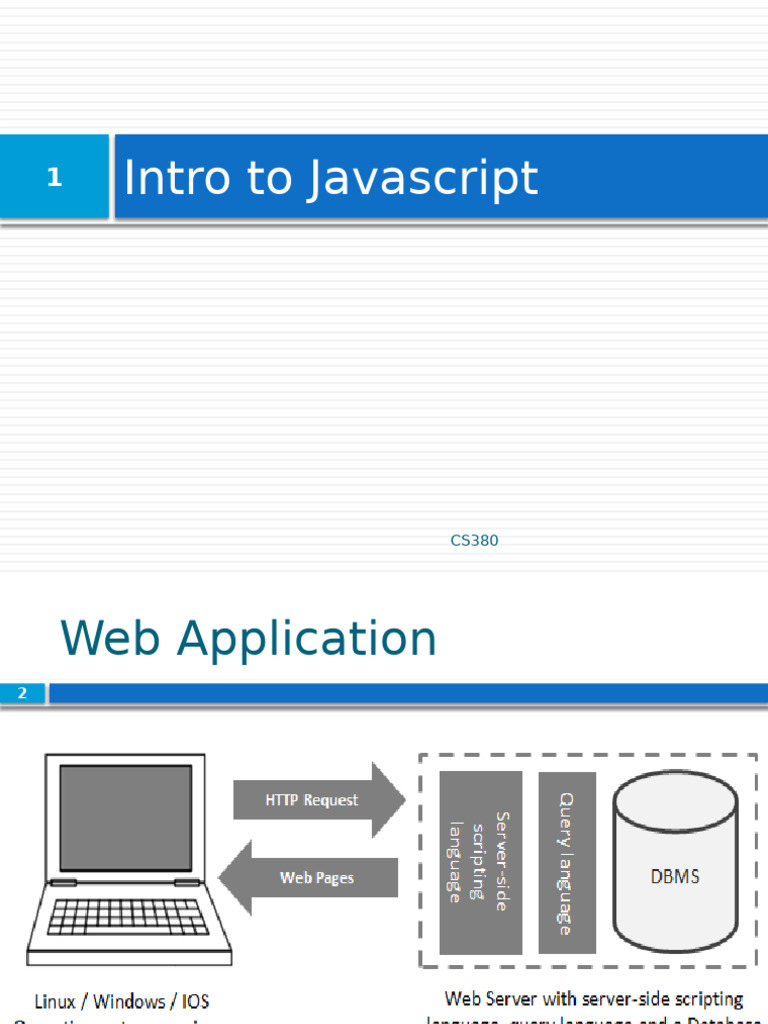
Task: Click the 'Web Server with server-side scripting' caption
Action: pyautogui.click(x=594, y=999)
